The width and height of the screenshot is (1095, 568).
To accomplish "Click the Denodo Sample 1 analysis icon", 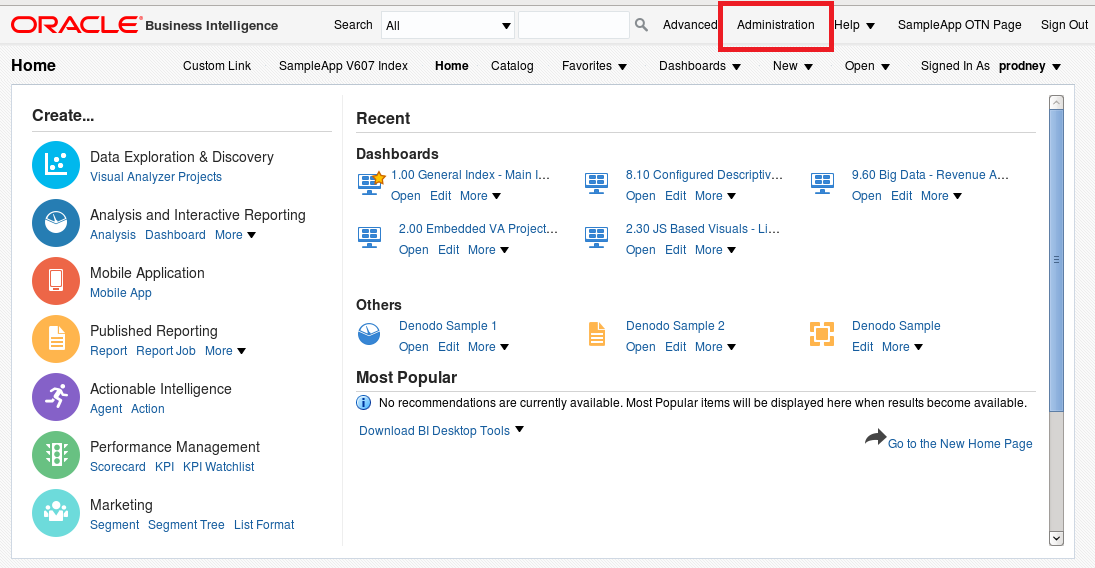I will pos(369,334).
